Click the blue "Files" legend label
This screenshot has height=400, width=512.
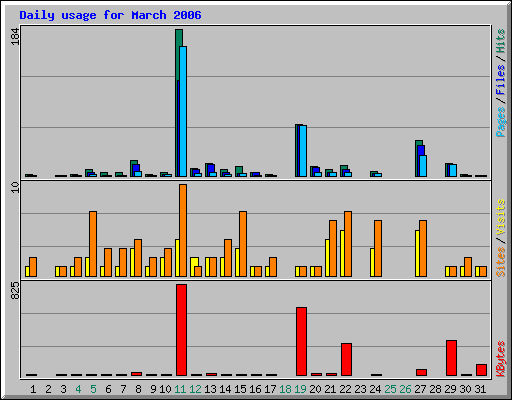coord(500,79)
